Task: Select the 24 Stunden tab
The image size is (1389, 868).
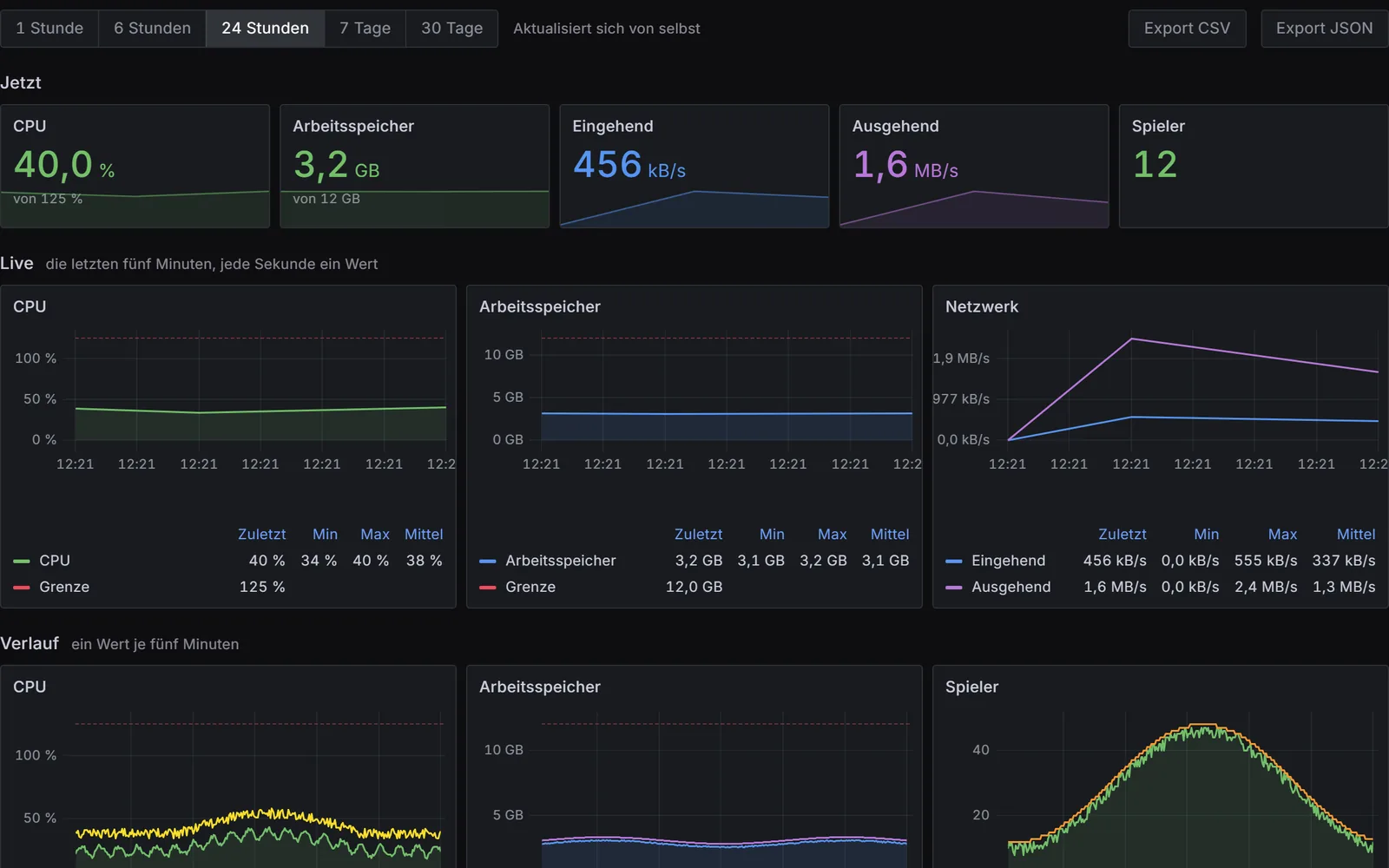Action: coord(265,29)
